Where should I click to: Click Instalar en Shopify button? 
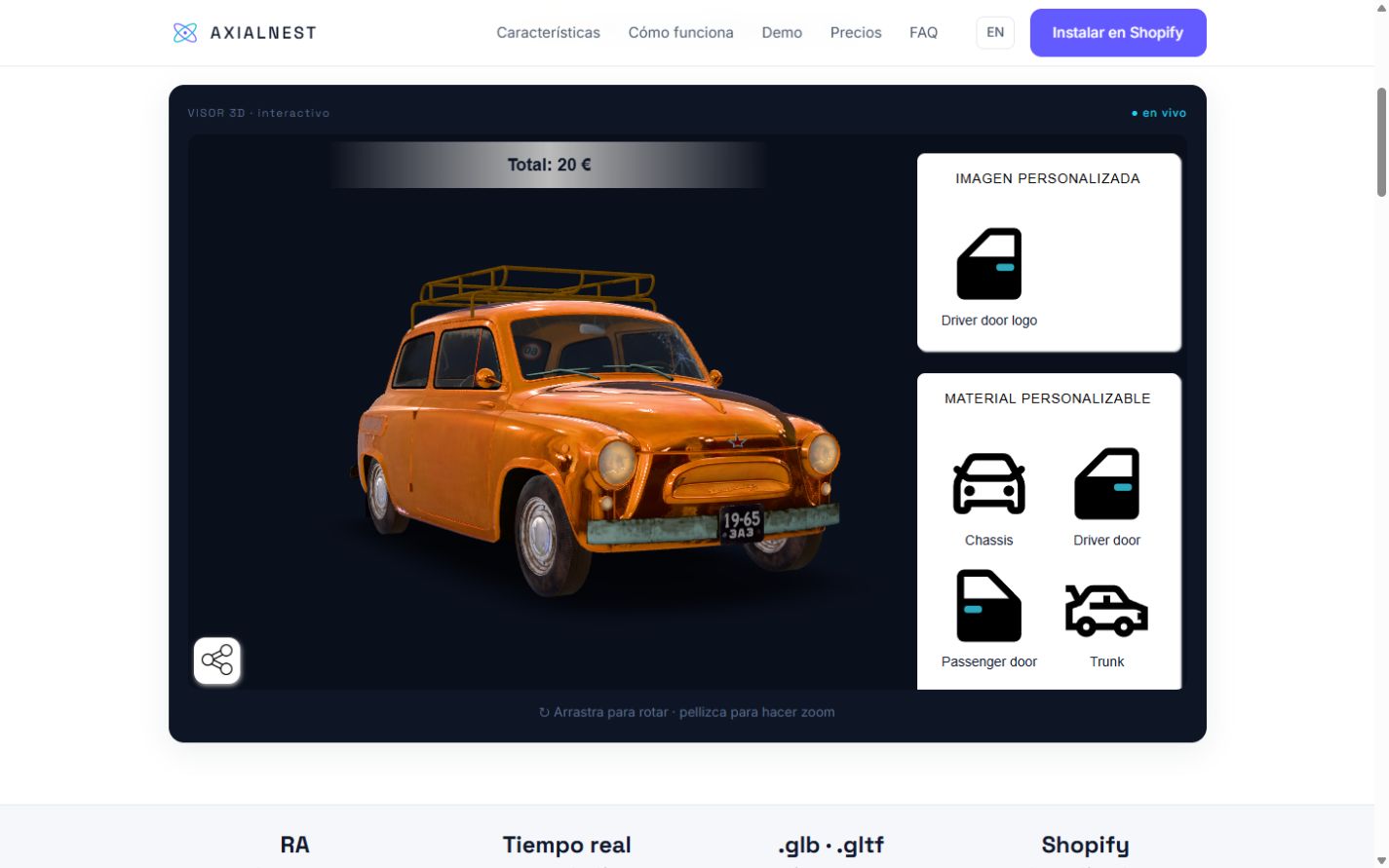click(1118, 32)
